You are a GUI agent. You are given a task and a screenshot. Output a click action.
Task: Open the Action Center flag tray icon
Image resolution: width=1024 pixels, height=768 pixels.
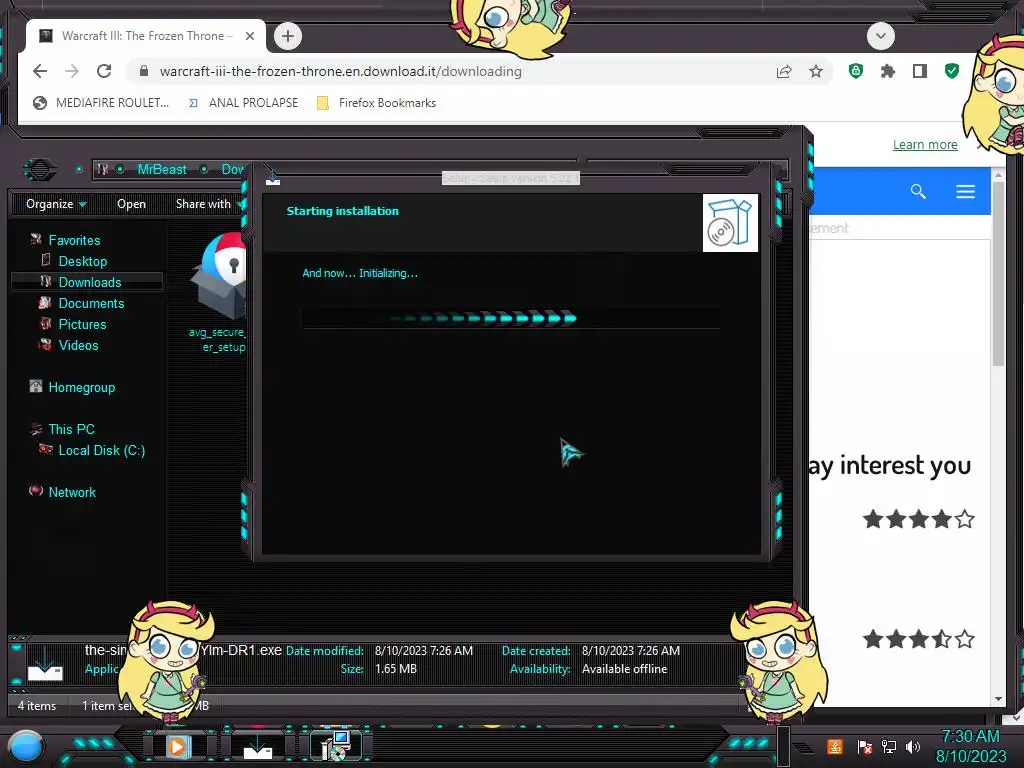865,746
